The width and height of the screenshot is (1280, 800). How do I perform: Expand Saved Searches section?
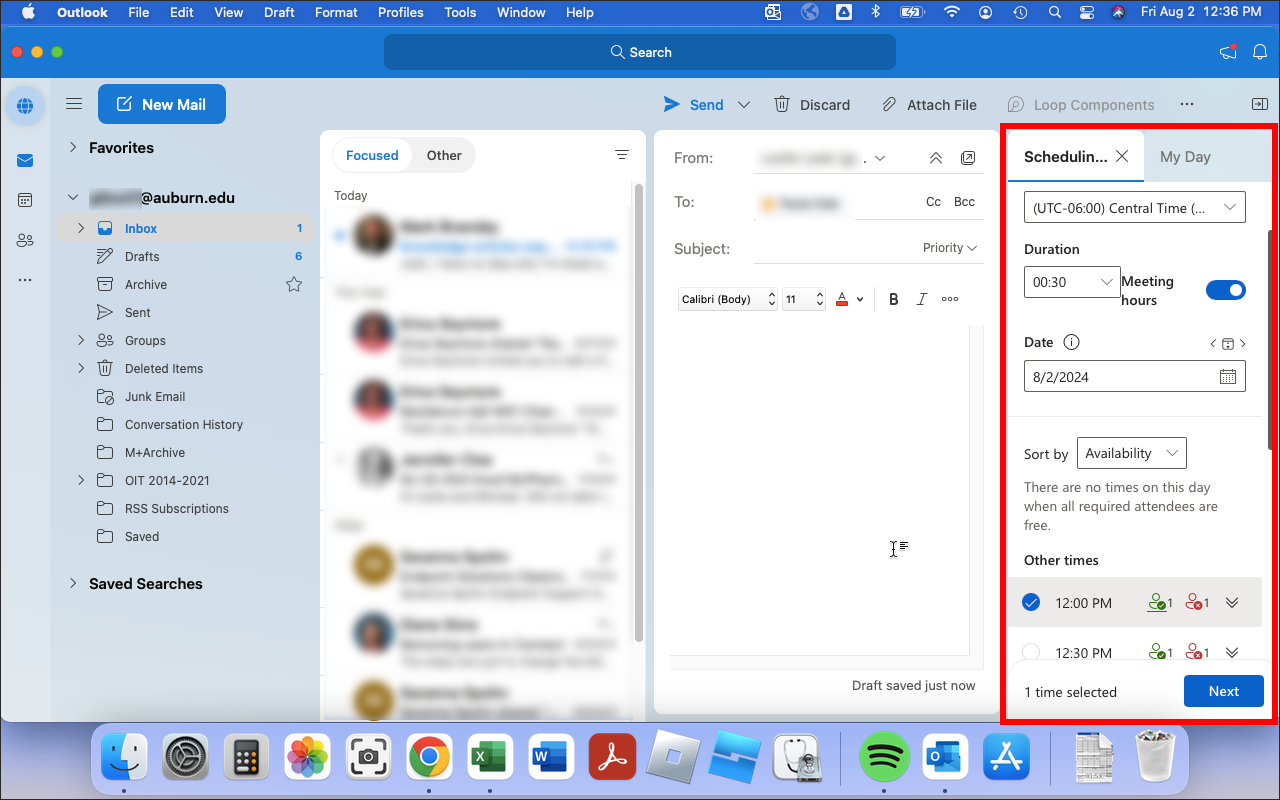coord(73,583)
